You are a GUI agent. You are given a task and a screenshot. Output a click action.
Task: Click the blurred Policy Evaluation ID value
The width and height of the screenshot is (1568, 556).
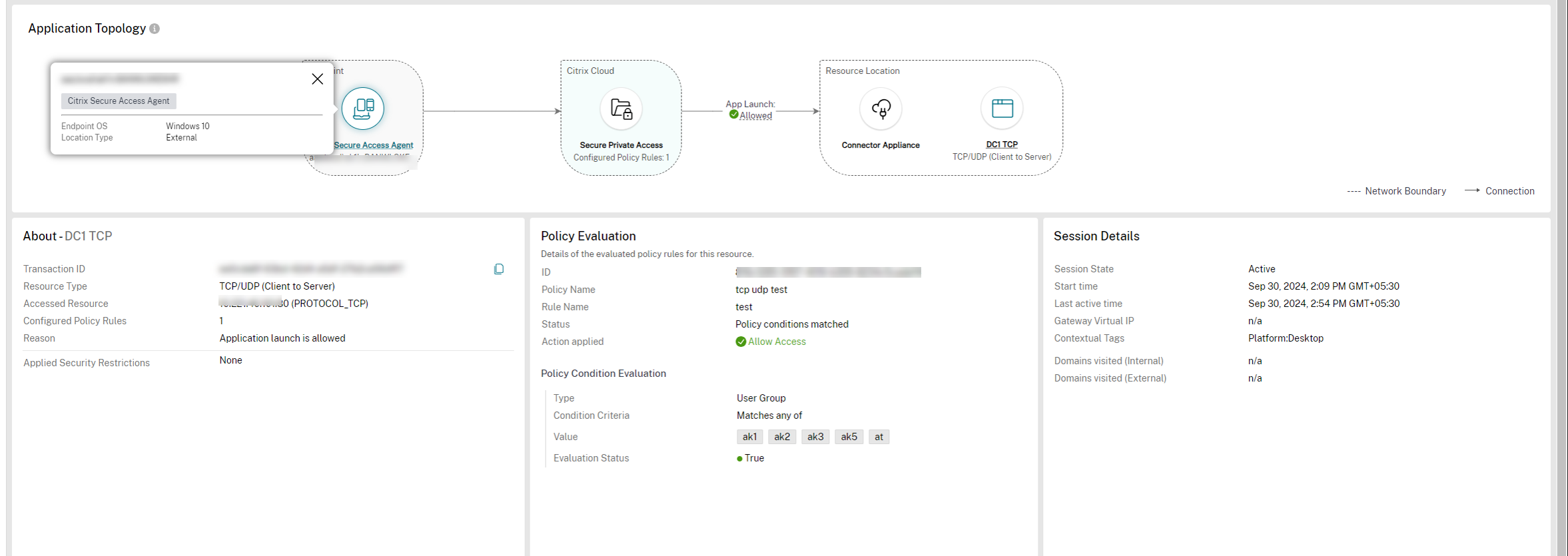pos(828,272)
